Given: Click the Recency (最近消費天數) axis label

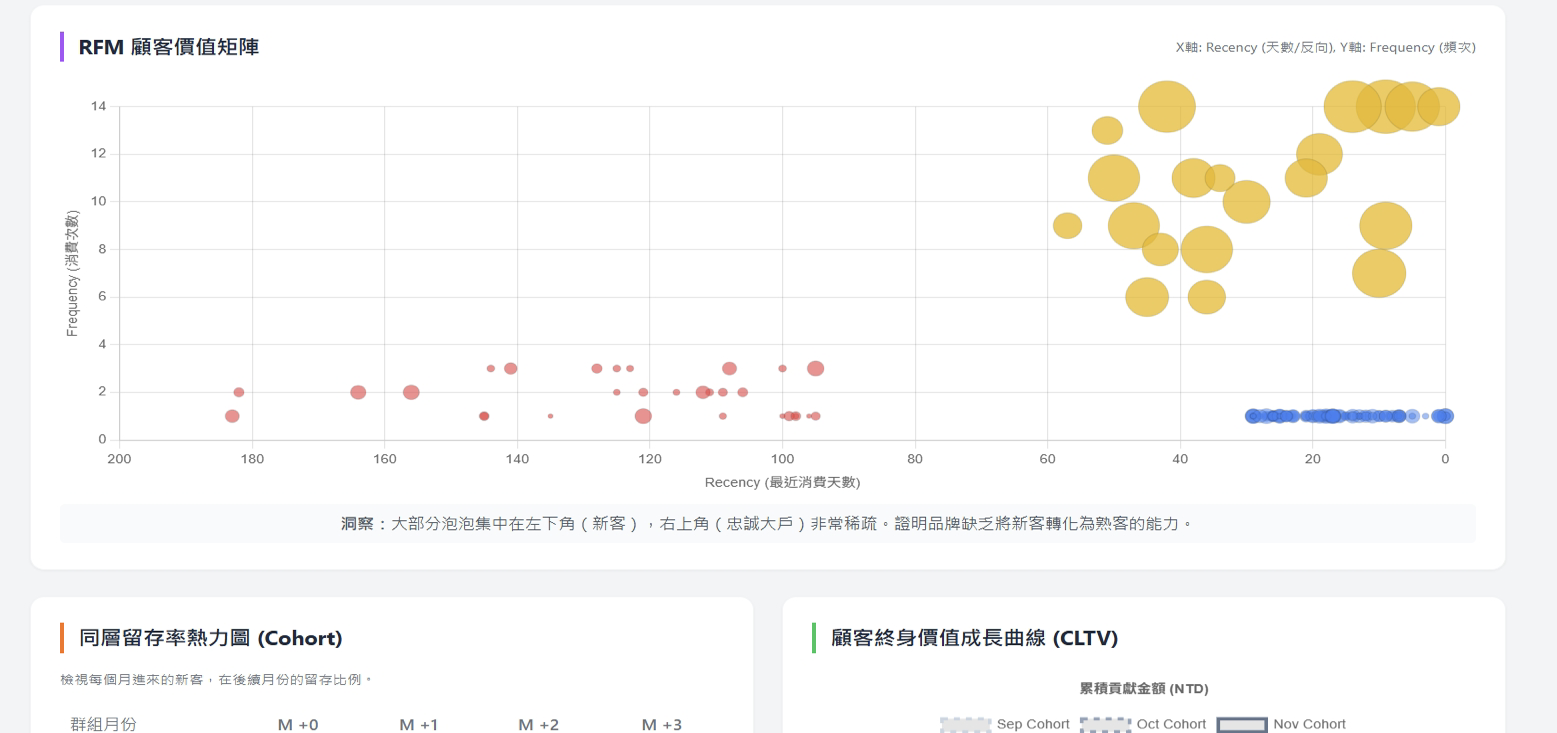Looking at the screenshot, I should click(782, 483).
